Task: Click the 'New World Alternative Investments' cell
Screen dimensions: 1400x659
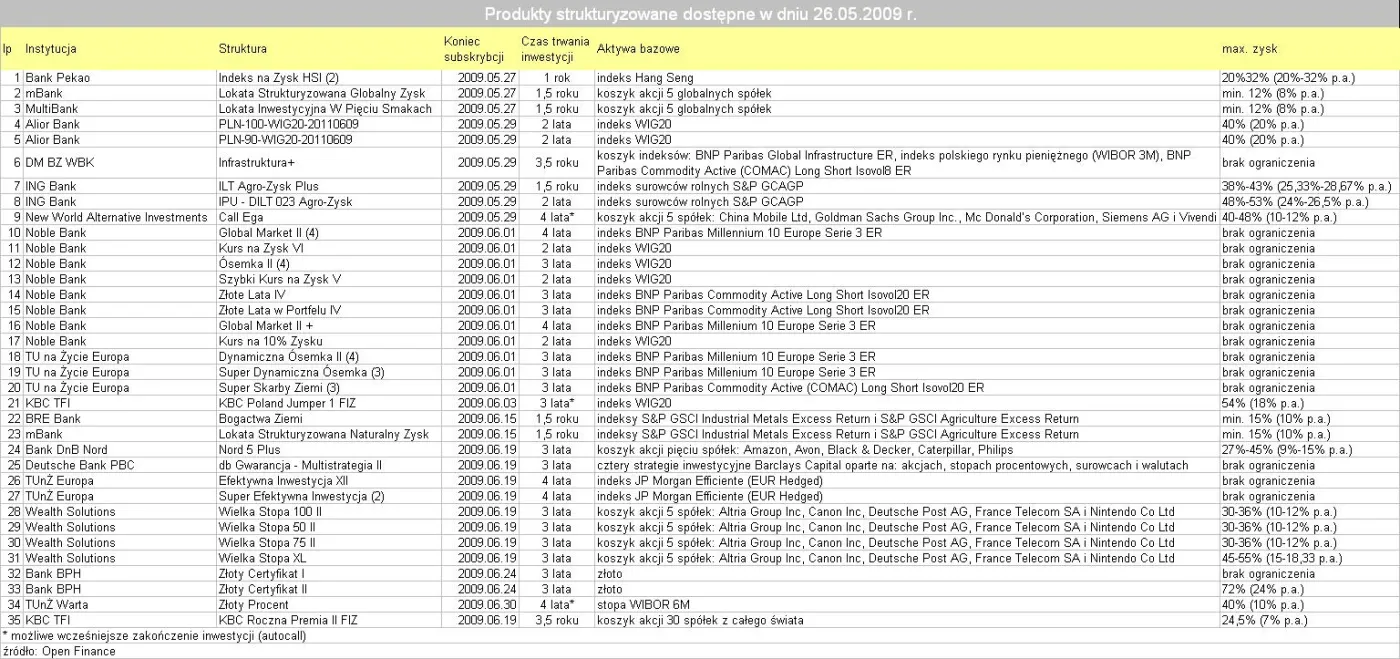Action: 112,217
